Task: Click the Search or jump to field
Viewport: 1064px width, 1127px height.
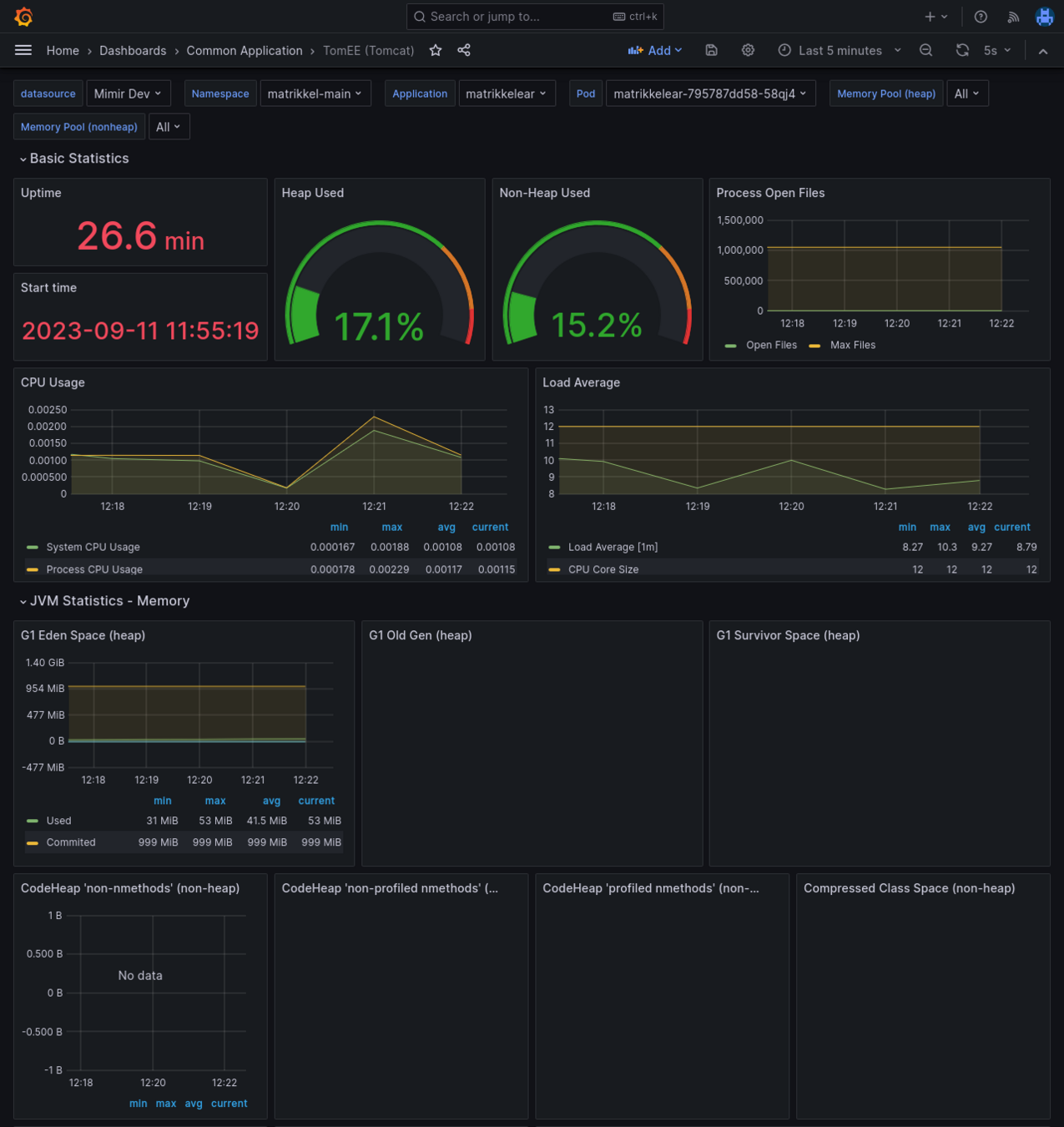Action: (535, 17)
